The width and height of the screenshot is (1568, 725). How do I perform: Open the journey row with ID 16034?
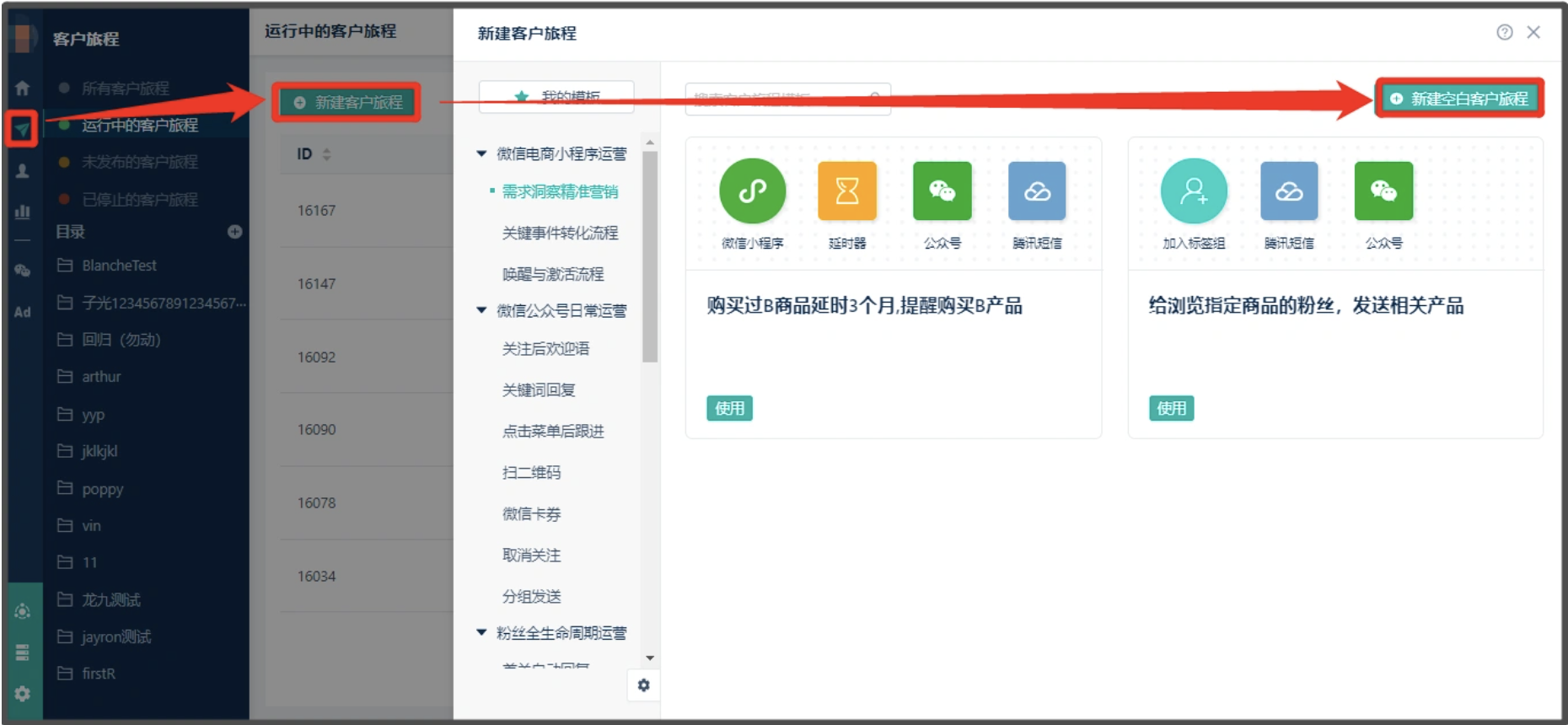click(367, 576)
